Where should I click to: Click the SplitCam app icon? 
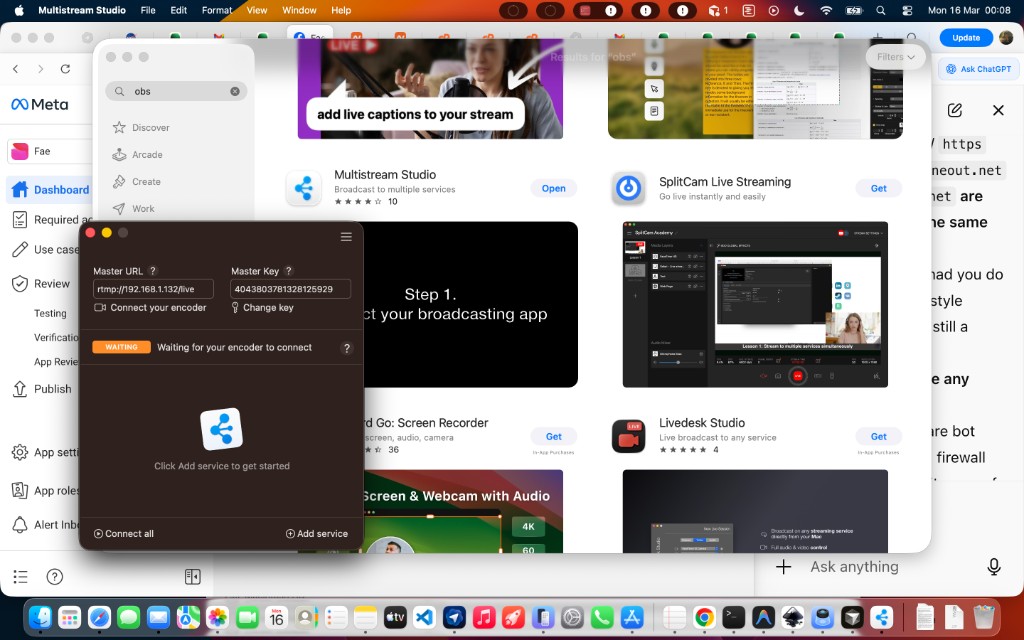[x=628, y=188]
